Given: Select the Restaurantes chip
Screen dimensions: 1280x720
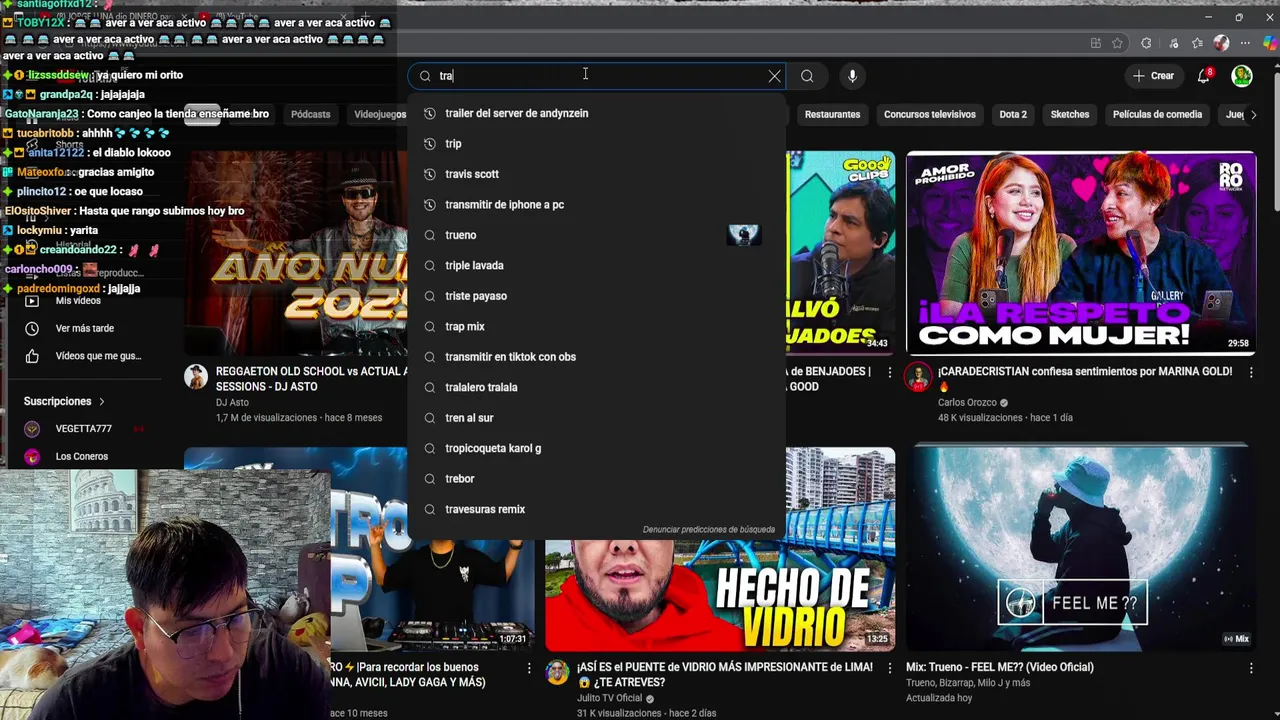Looking at the screenshot, I should (832, 114).
